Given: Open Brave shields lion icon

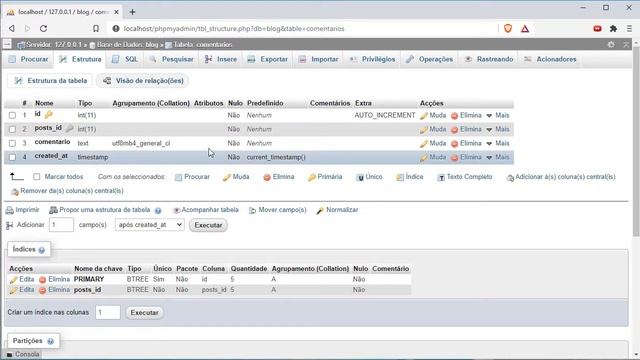Looking at the screenshot, I should (x=508, y=29).
